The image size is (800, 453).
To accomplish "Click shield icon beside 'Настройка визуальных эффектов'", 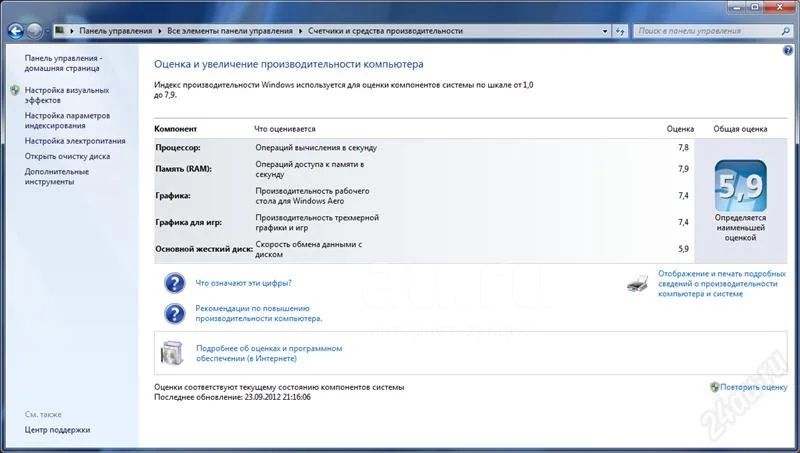I will pyautogui.click(x=15, y=90).
